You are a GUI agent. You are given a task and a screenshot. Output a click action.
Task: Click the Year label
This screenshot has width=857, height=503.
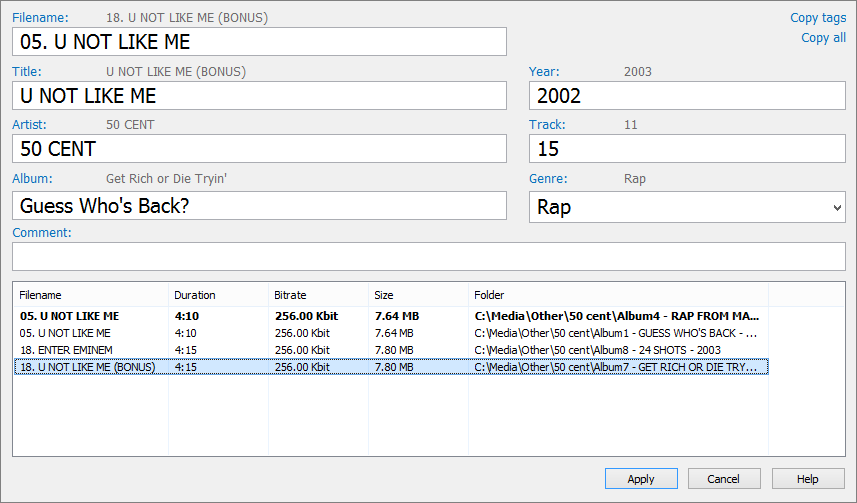544,72
